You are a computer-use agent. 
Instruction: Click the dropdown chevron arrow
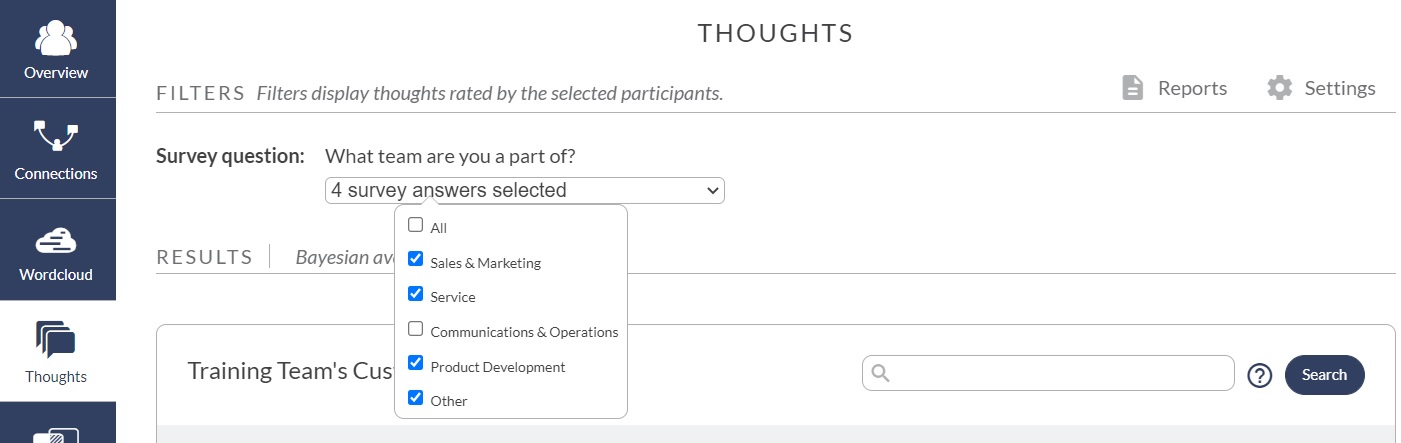(x=712, y=190)
